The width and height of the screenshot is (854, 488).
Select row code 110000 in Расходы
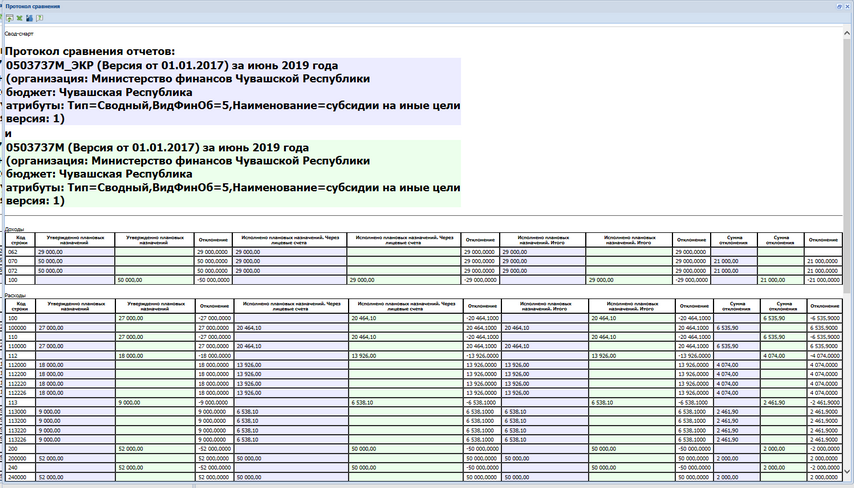(x=21, y=346)
